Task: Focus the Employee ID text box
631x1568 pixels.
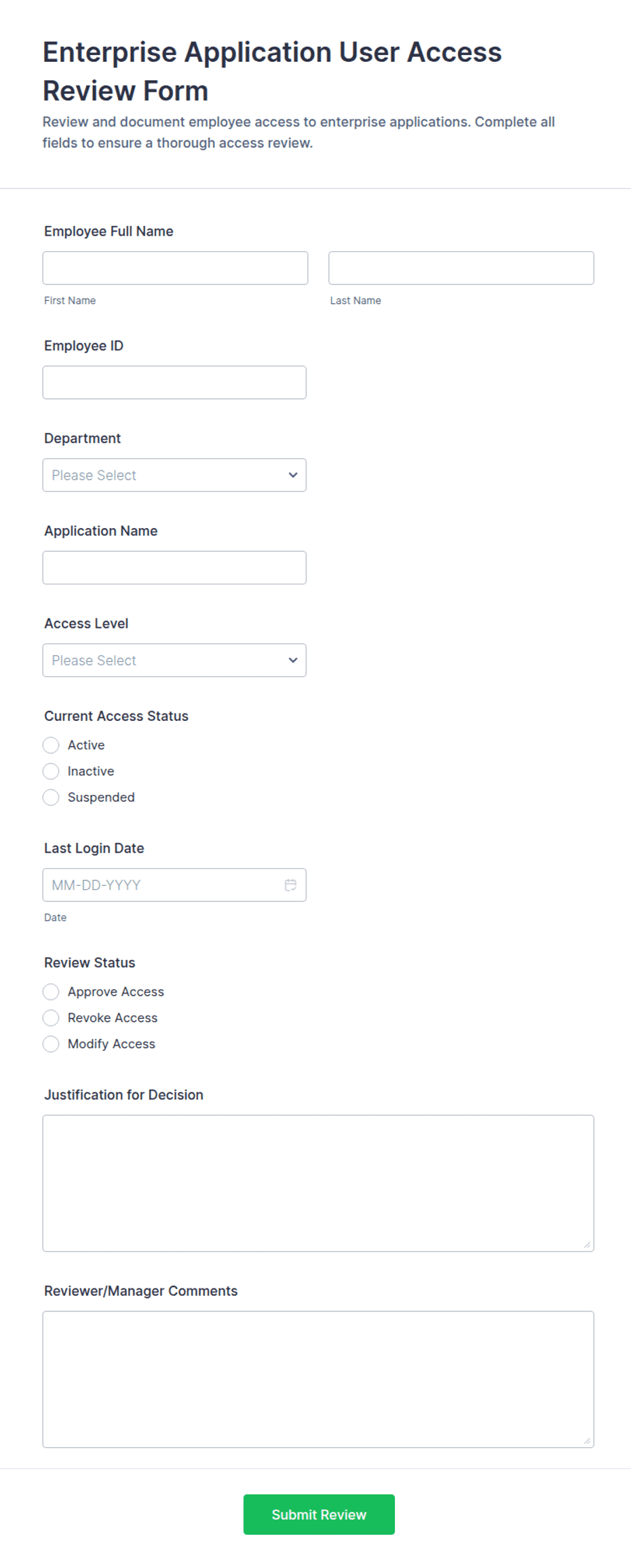Action: pyautogui.click(x=174, y=383)
